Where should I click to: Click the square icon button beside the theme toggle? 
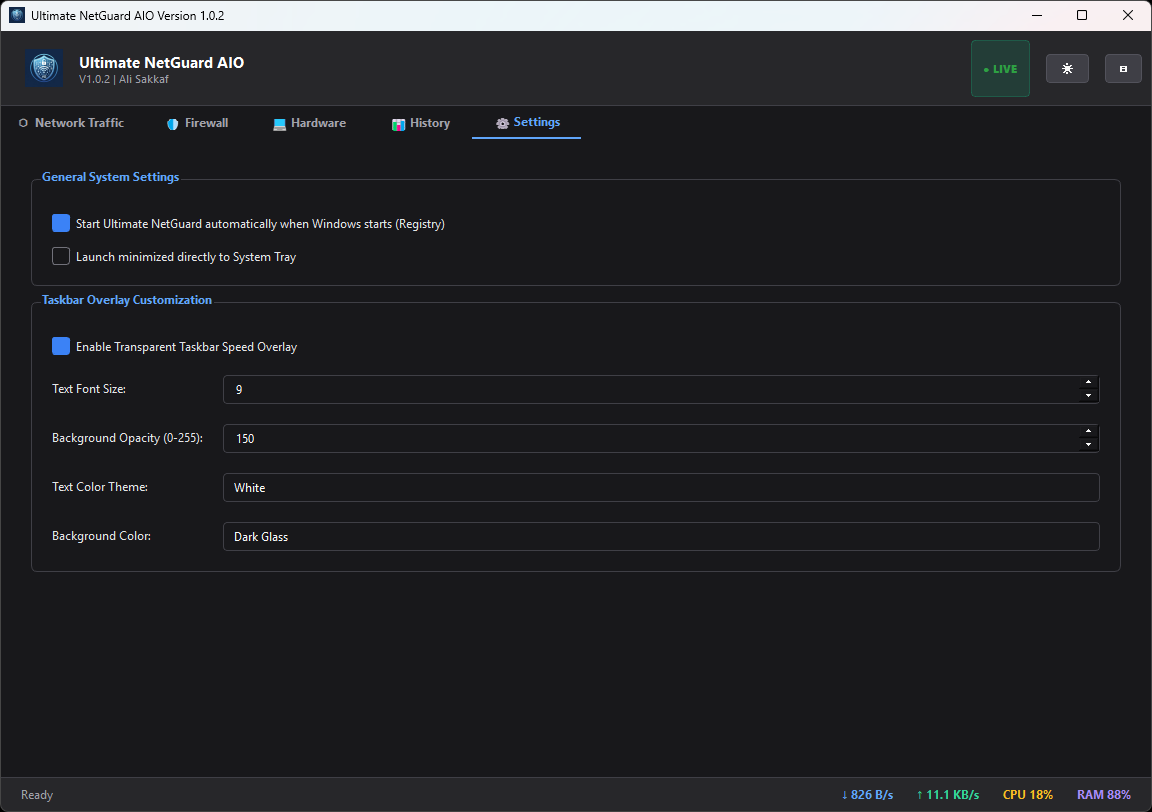coord(1123,68)
